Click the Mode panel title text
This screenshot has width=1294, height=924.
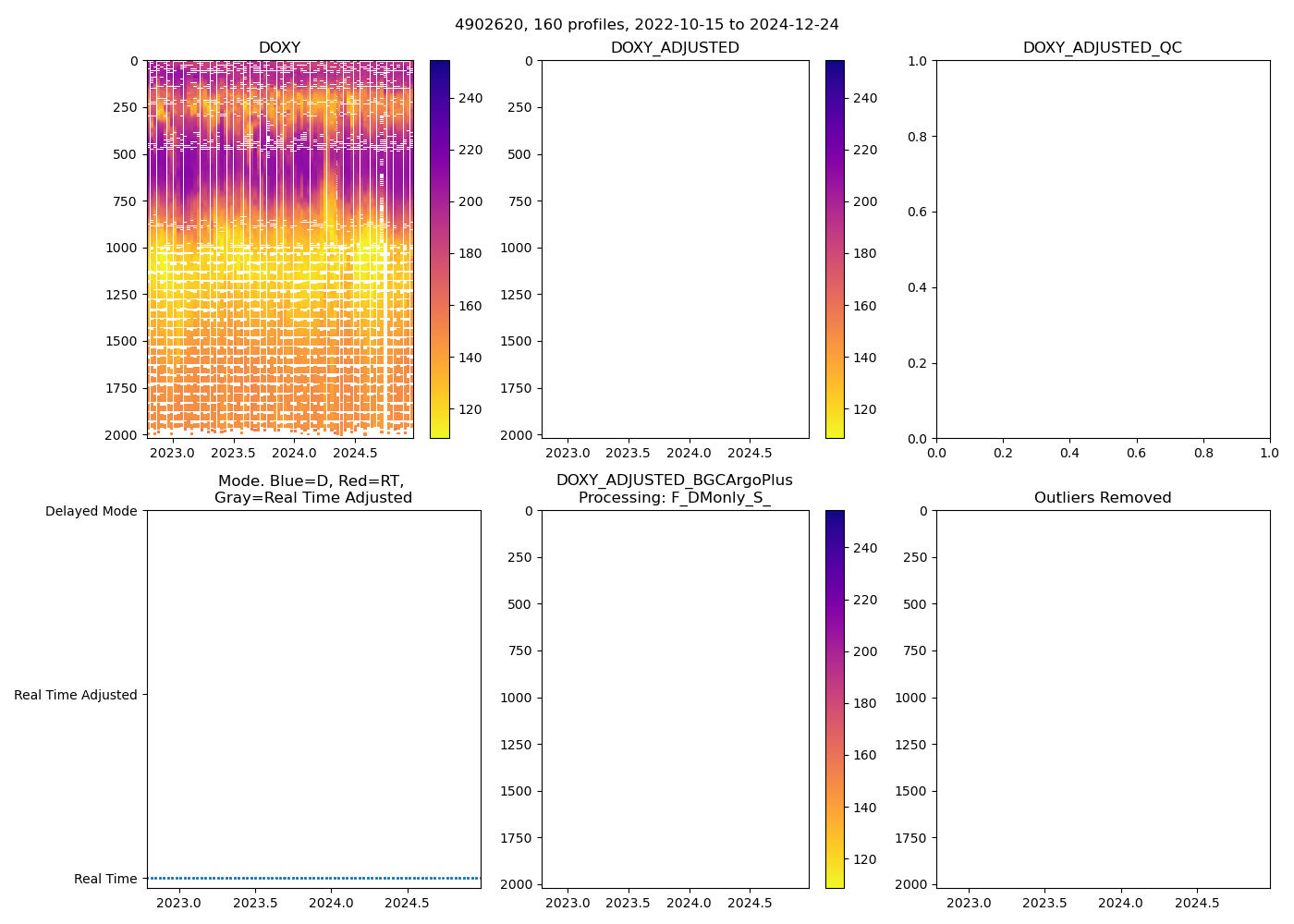pyautogui.click(x=312, y=489)
